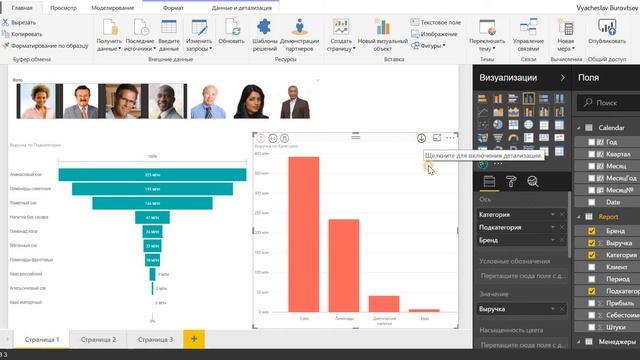Select the stacked column chart visualization
This screenshot has height=360, width=640.
pyautogui.click(x=498, y=98)
